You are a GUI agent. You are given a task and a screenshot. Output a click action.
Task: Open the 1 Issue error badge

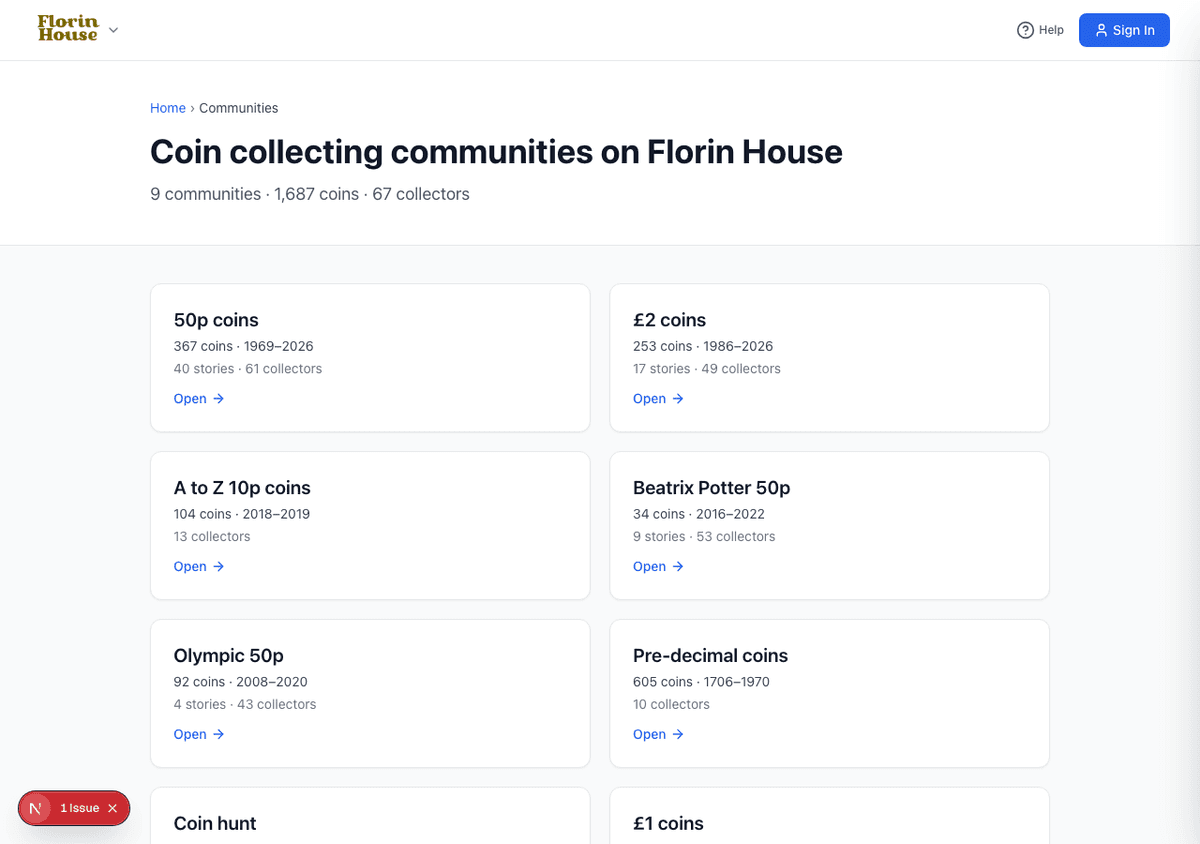tap(79, 808)
